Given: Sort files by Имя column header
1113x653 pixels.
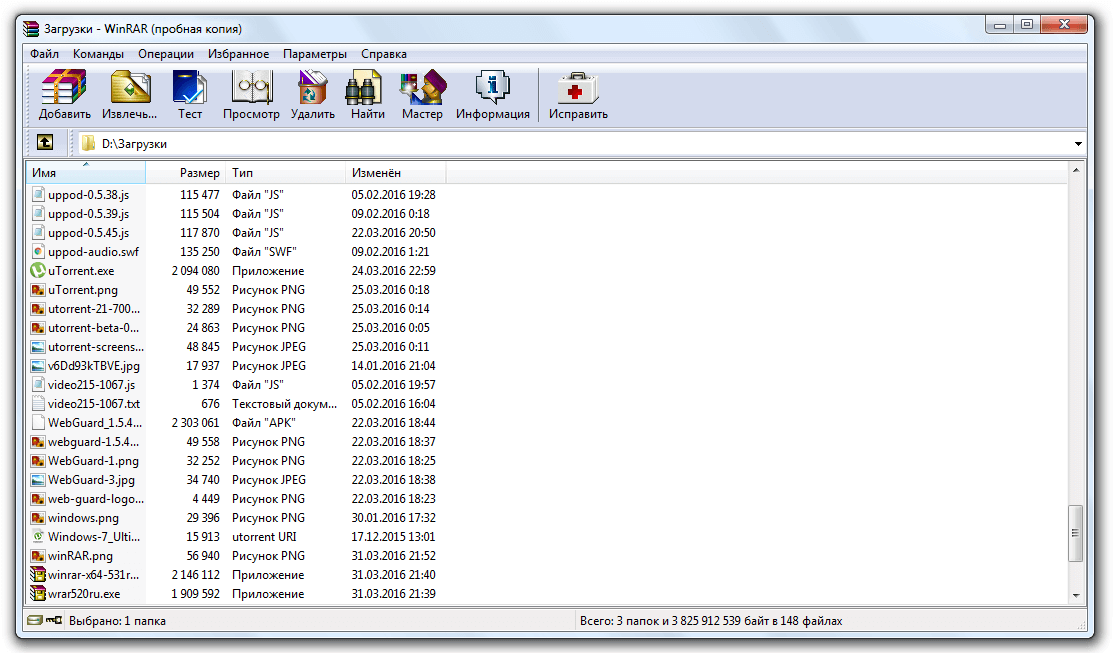Looking at the screenshot, I should 86,172.
